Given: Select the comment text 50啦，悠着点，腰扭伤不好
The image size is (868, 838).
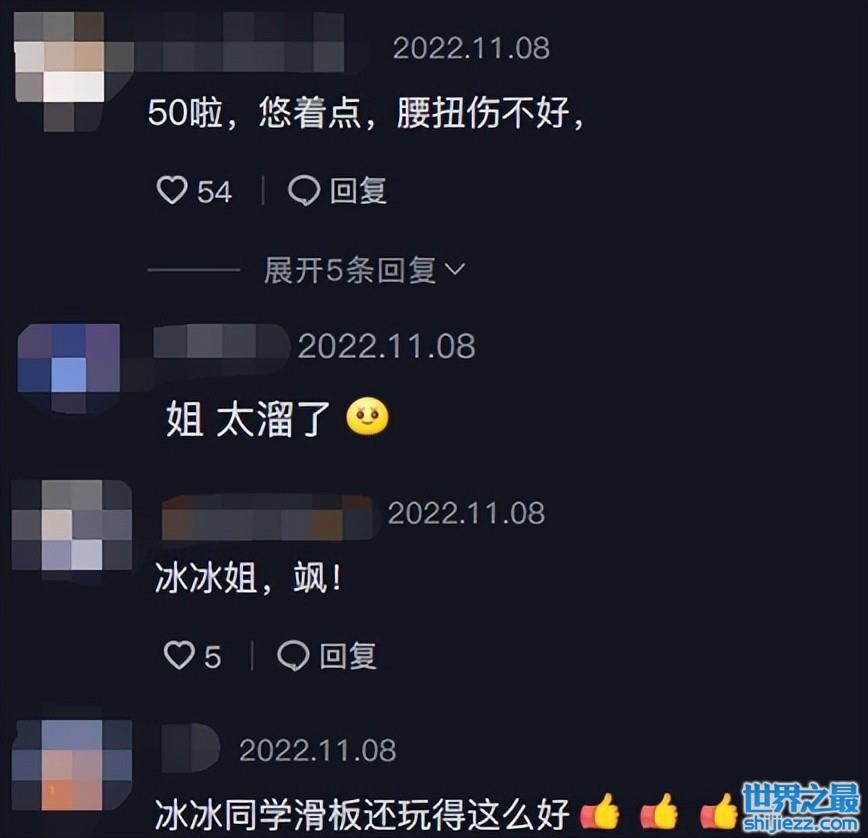Looking at the screenshot, I should pyautogui.click(x=365, y=113).
